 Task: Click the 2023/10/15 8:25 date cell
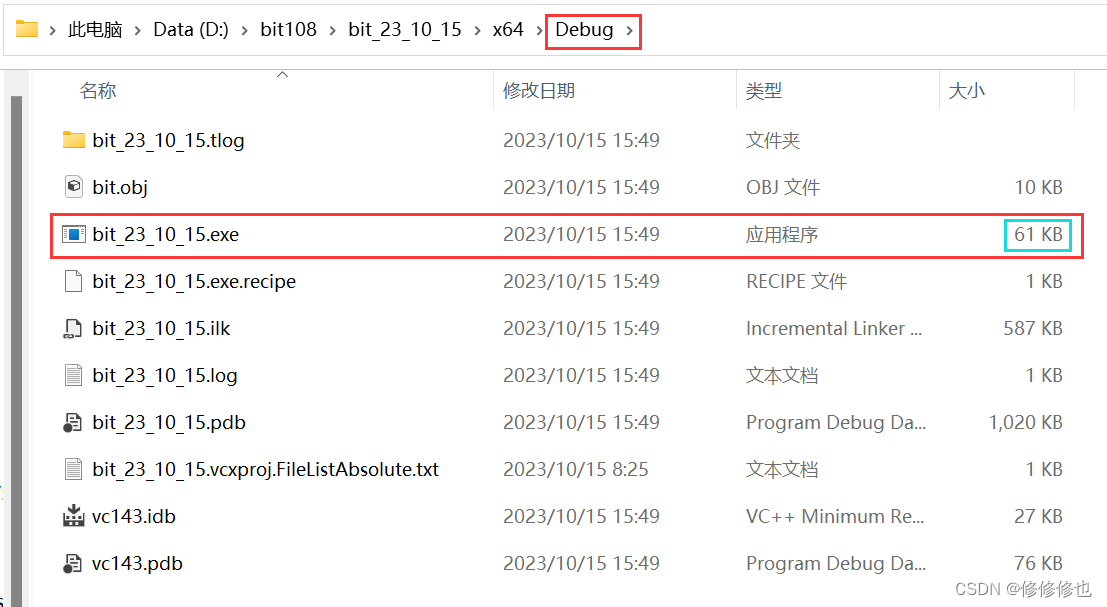point(575,469)
